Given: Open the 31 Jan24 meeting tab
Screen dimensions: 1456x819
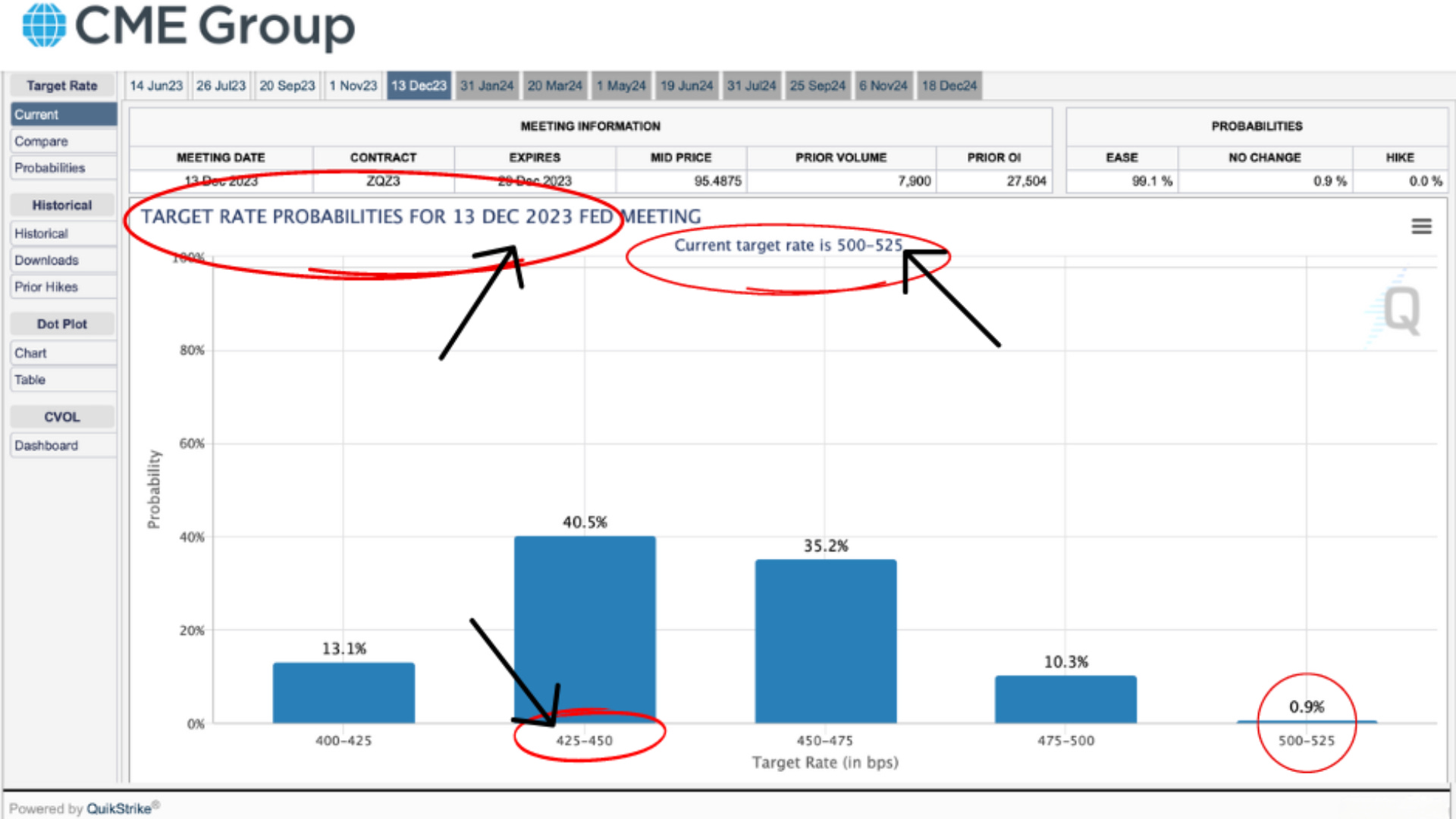Looking at the screenshot, I should (x=486, y=86).
